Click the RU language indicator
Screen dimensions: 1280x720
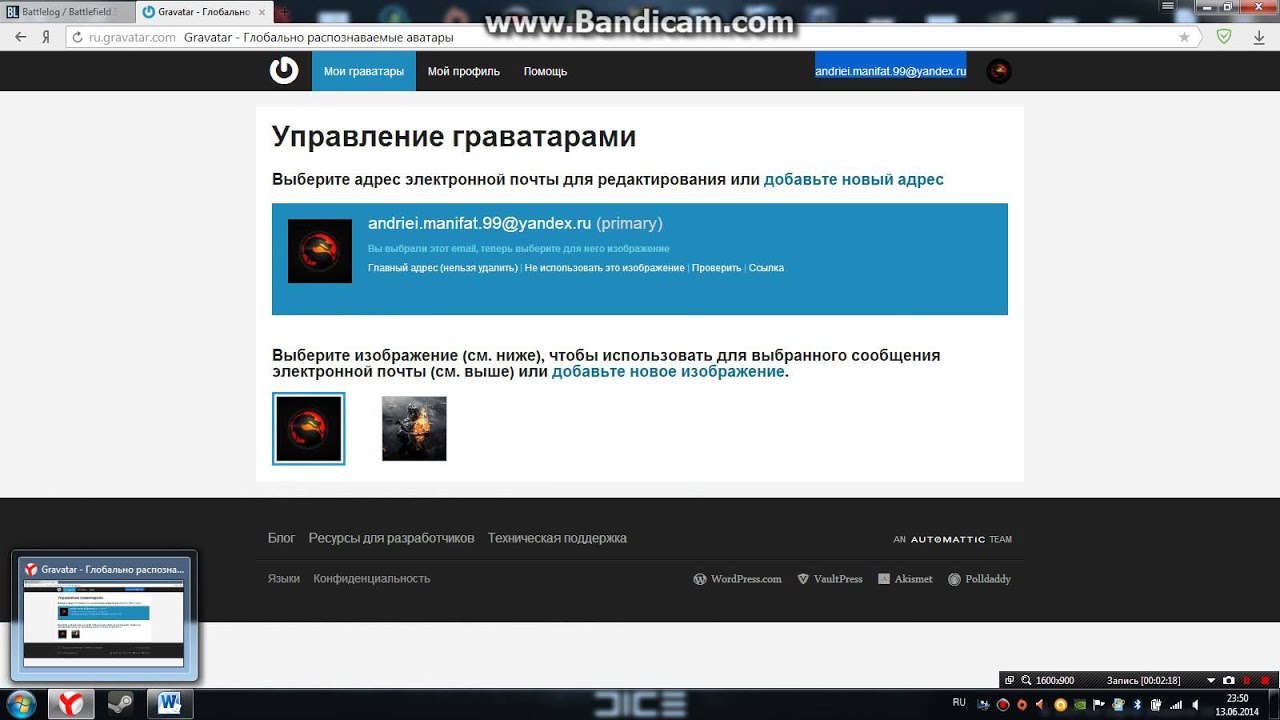(959, 702)
